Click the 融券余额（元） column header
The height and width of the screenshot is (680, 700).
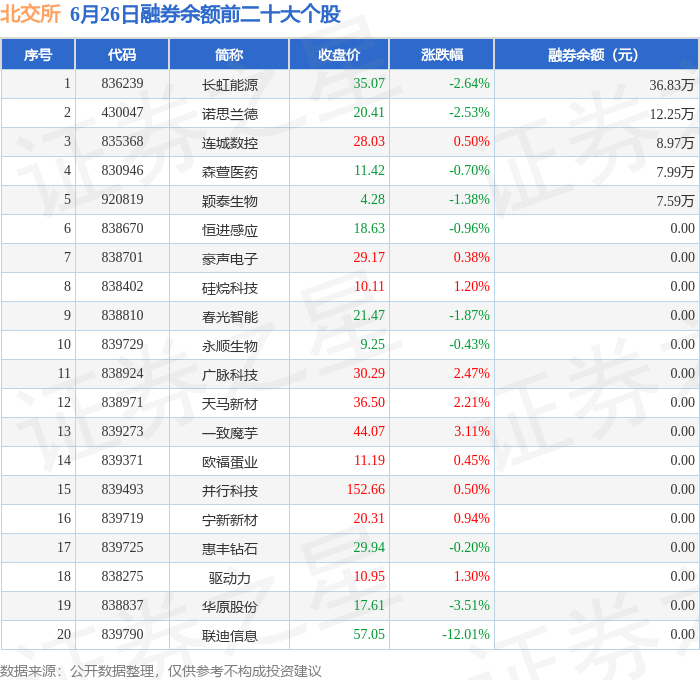point(596,54)
